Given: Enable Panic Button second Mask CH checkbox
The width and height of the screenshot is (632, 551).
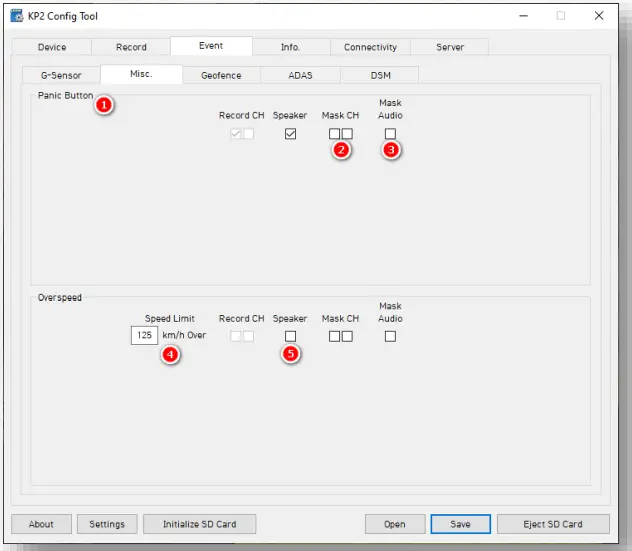Looking at the screenshot, I should pos(347,133).
